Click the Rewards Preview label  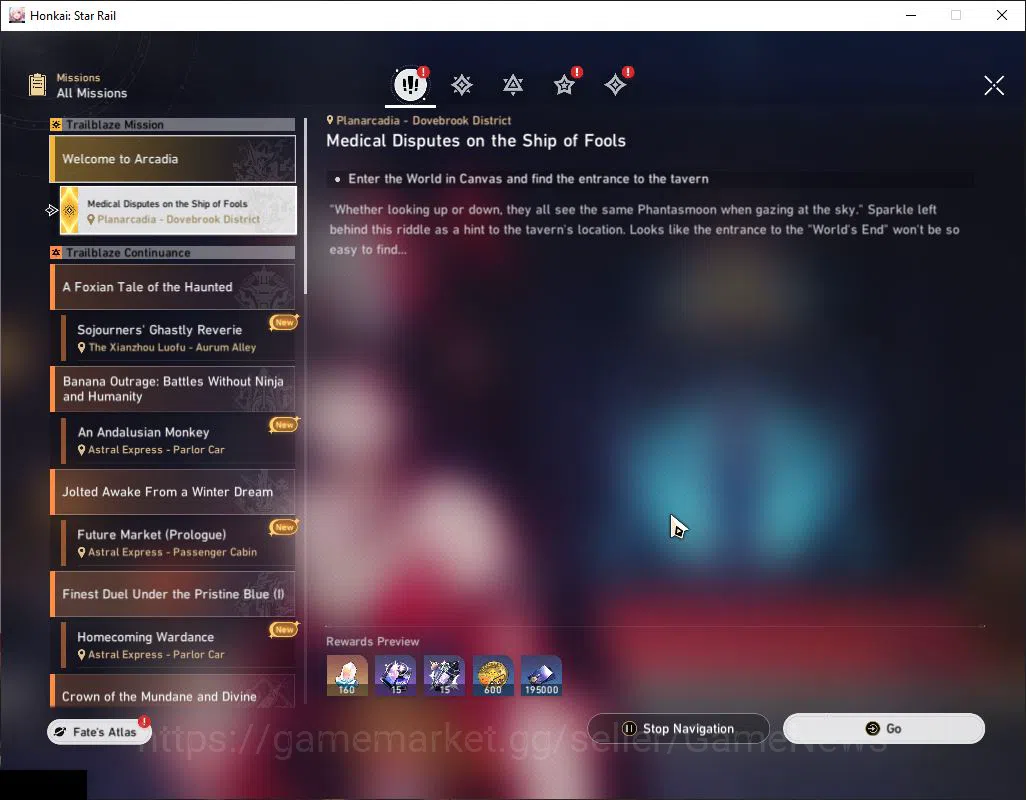pyautogui.click(x=372, y=641)
